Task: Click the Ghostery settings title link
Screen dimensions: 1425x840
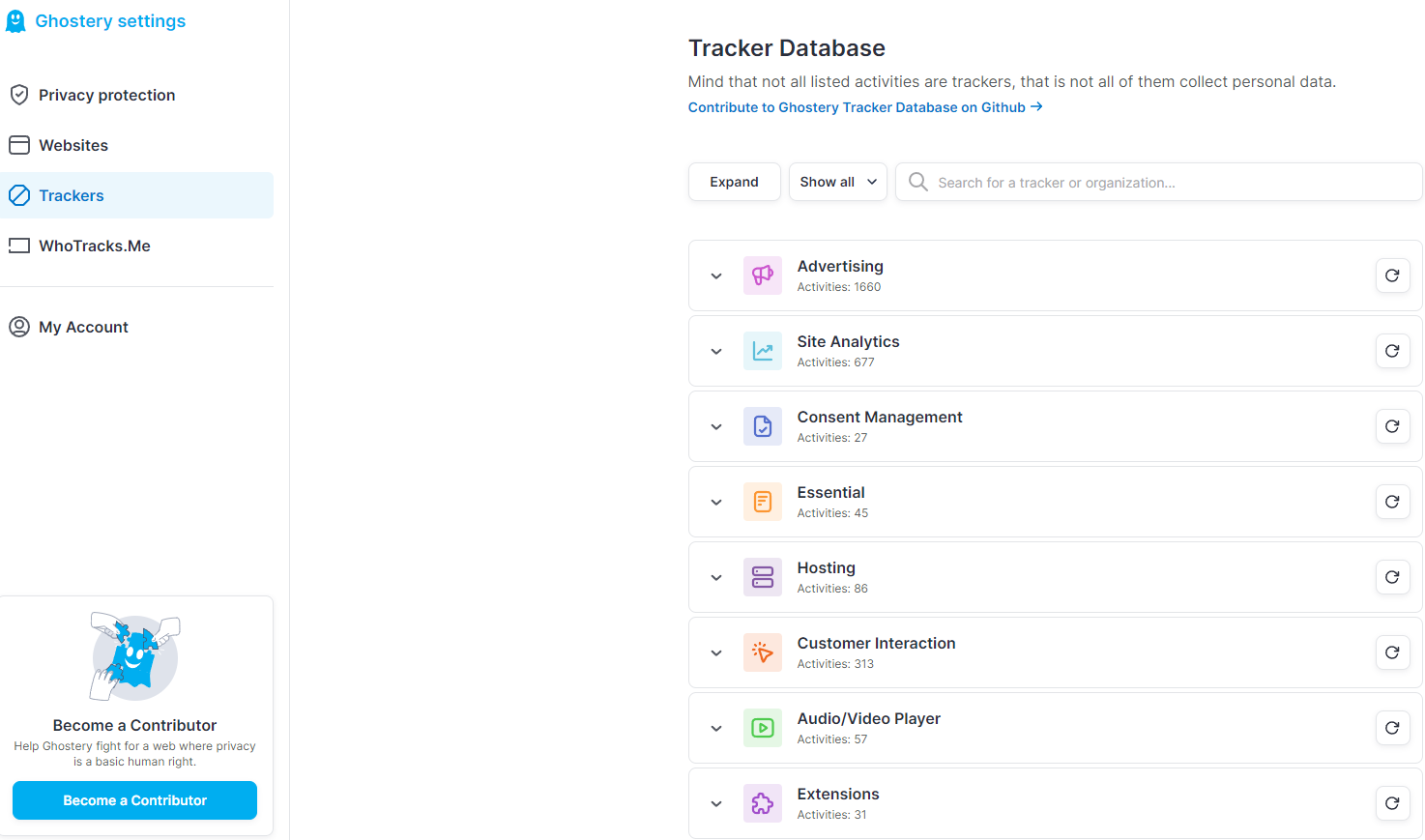Action: pos(110,21)
